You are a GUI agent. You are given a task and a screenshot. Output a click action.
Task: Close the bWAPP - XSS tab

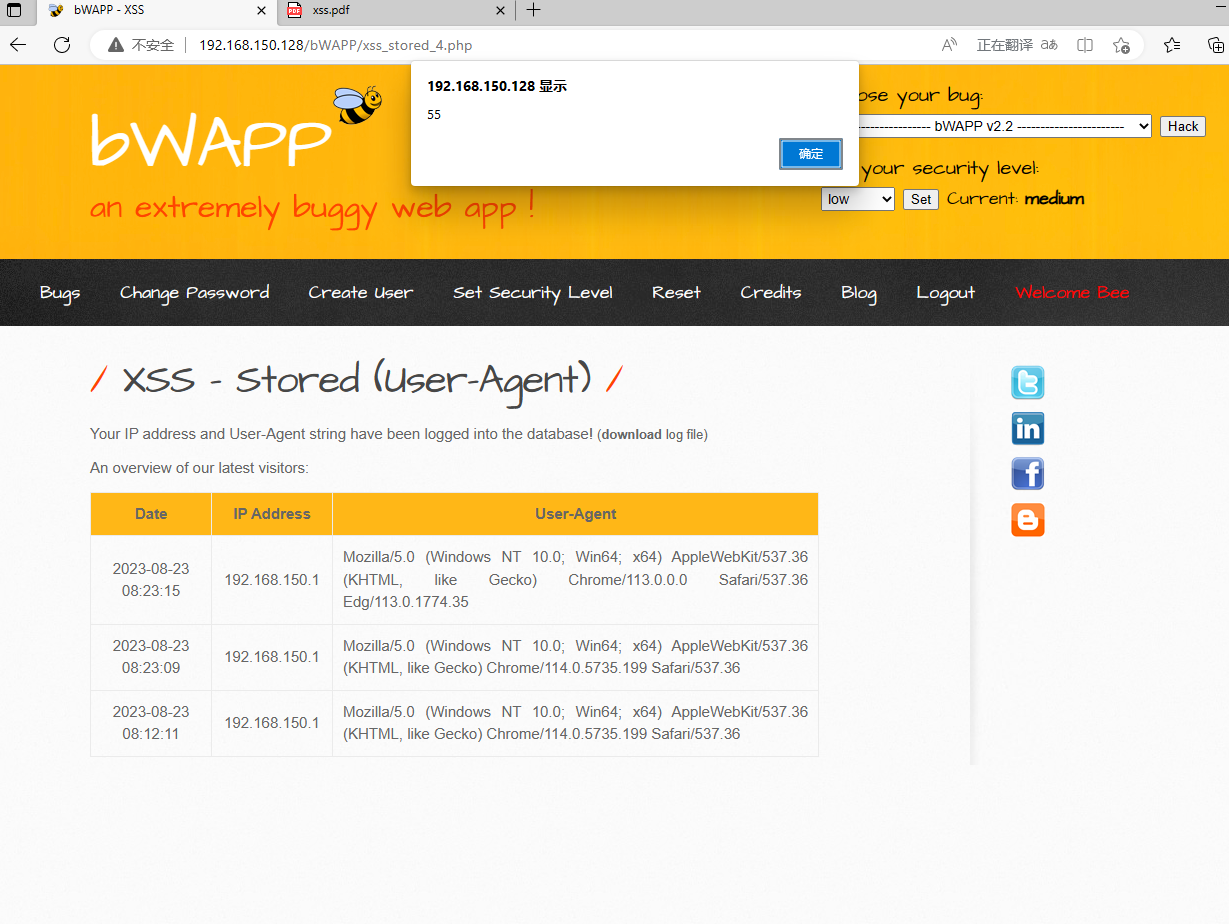(x=262, y=10)
